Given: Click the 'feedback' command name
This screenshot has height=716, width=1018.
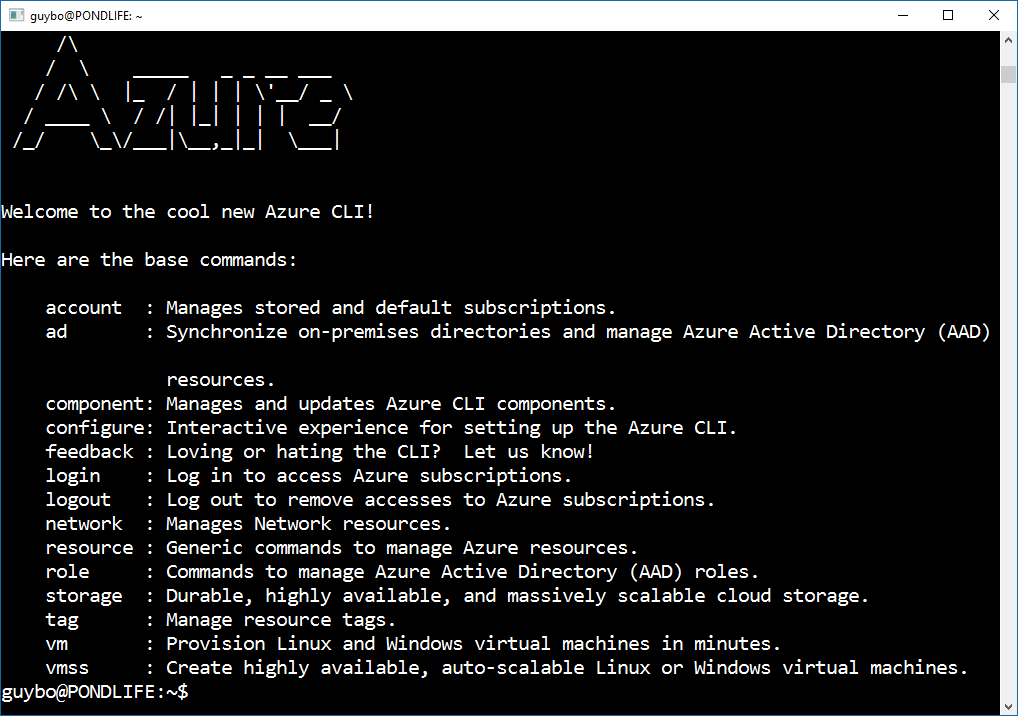Looking at the screenshot, I should coord(90,452).
